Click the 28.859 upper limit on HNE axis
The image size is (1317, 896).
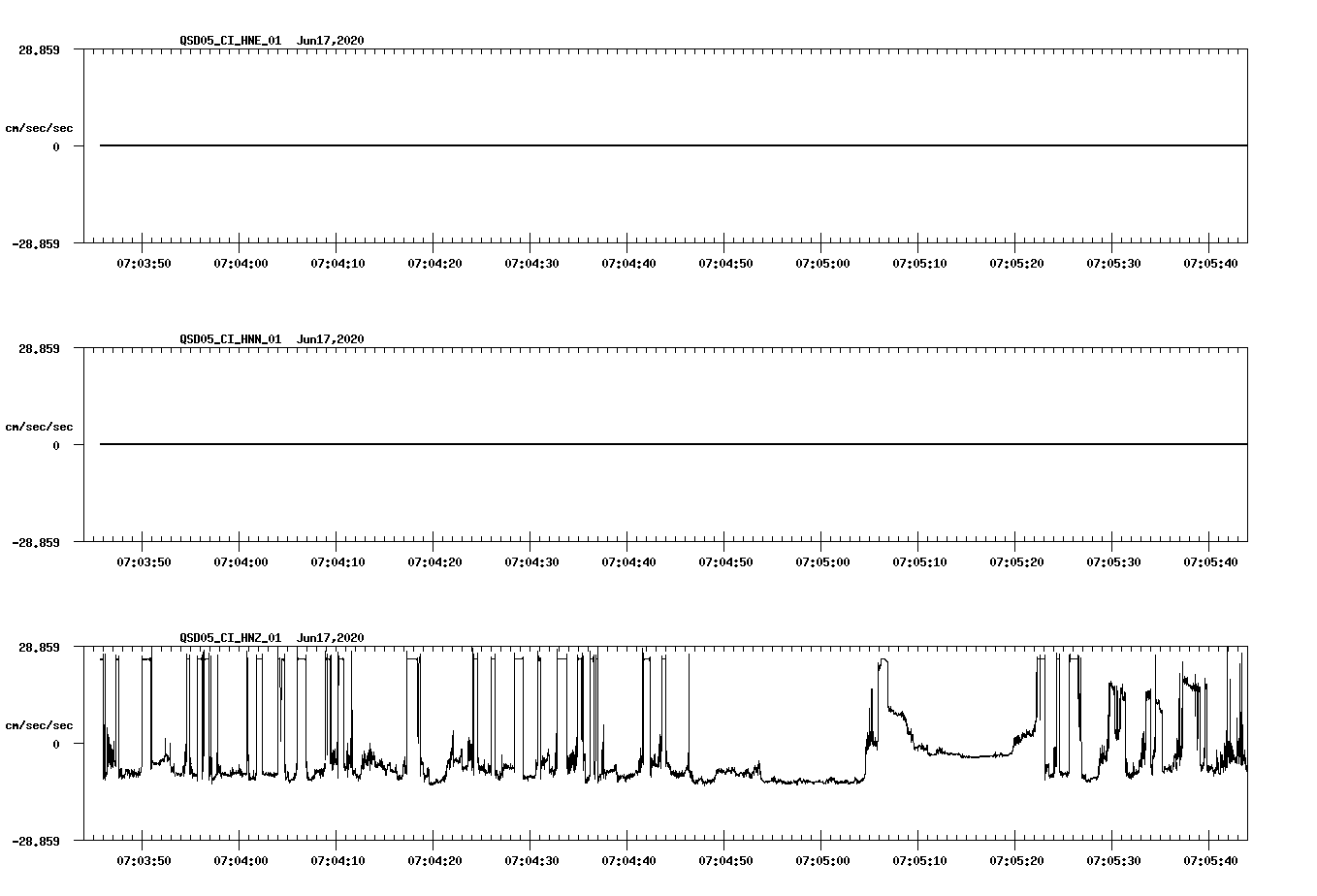pos(39,49)
